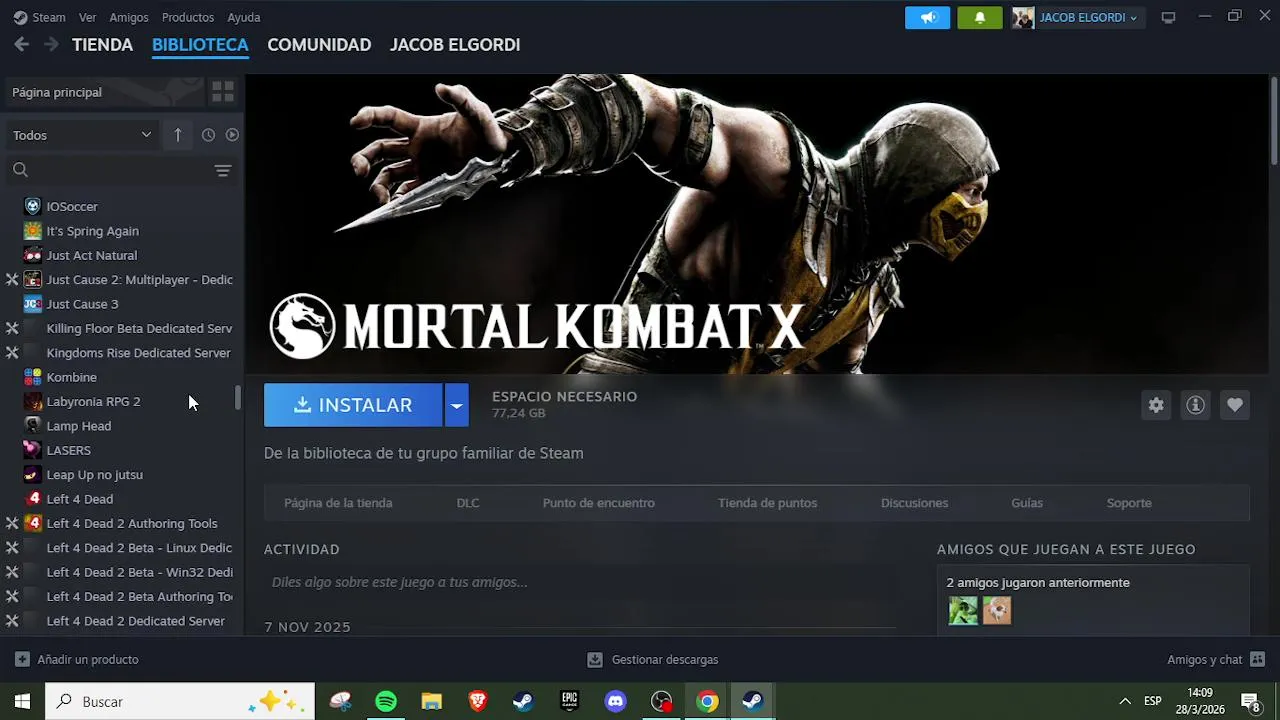
Task: Click the activity post text field
Action: pyautogui.click(x=580, y=582)
